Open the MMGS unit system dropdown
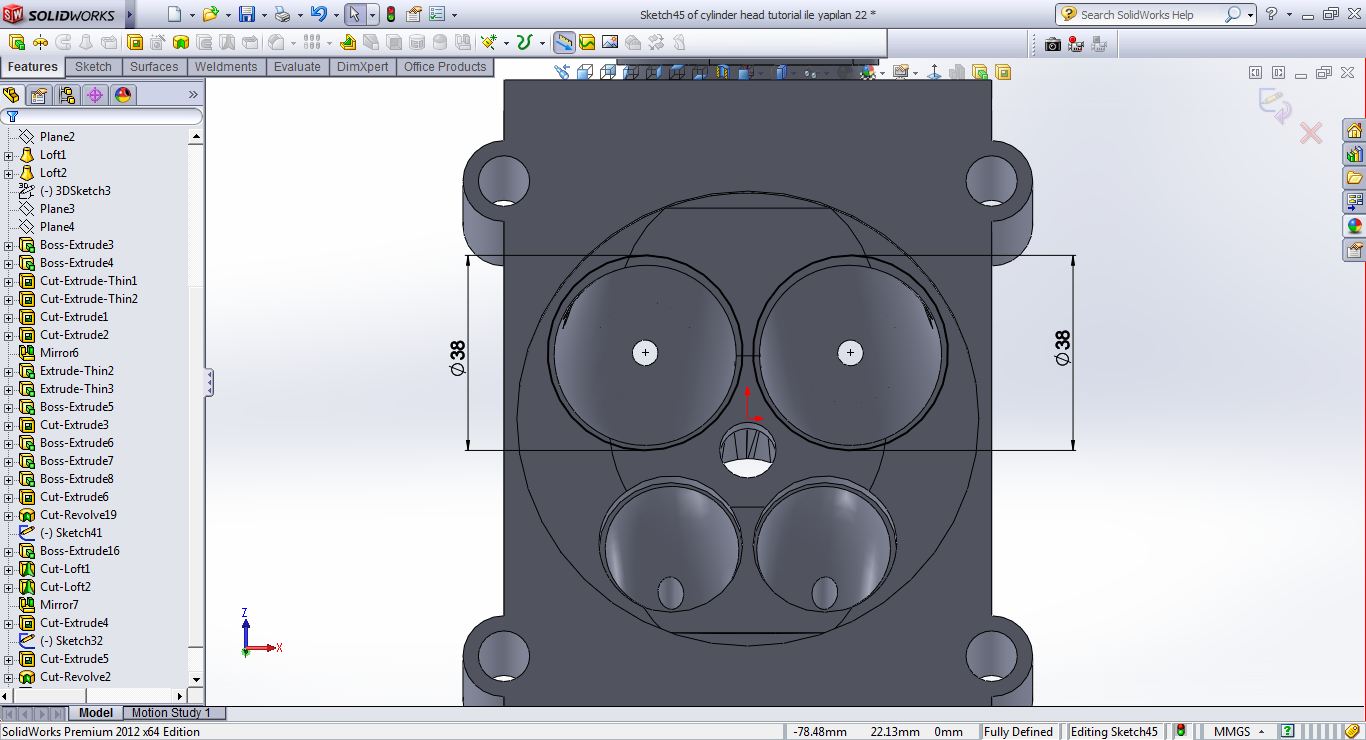The width and height of the screenshot is (1366, 740). [1239, 732]
